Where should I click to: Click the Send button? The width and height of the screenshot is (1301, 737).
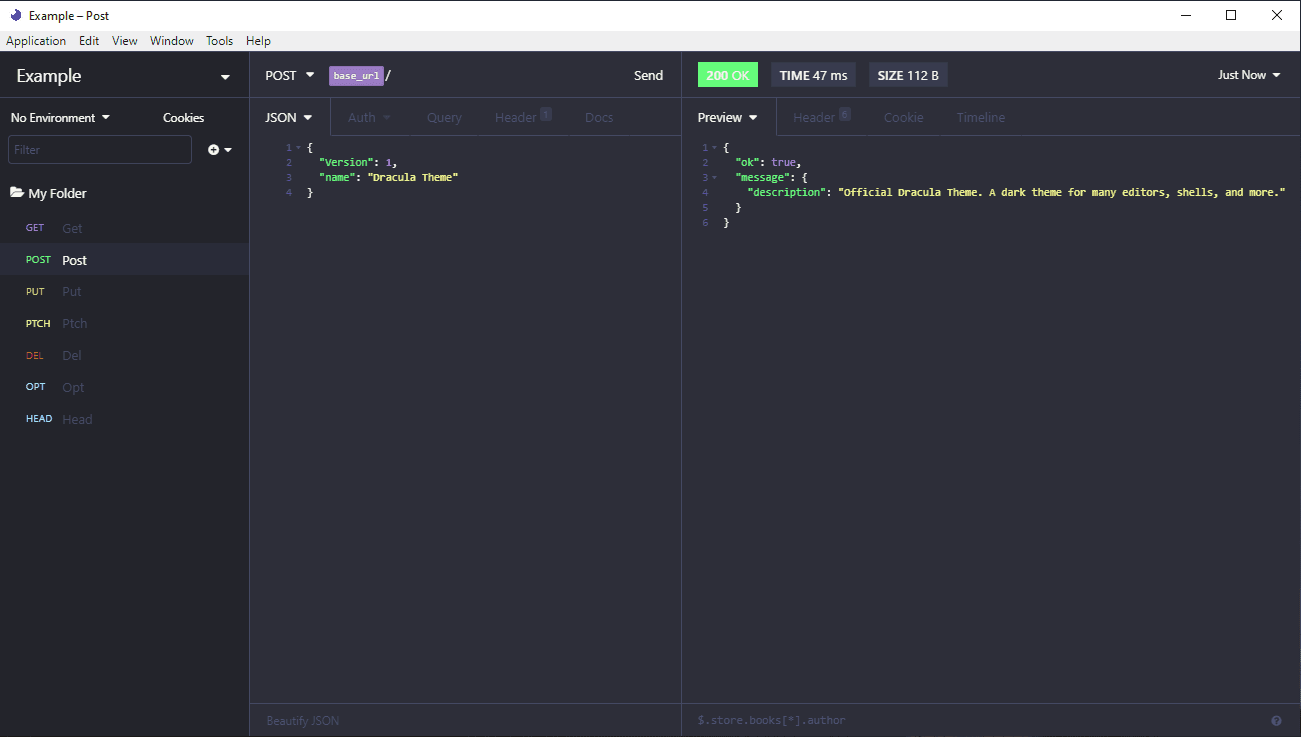point(648,75)
